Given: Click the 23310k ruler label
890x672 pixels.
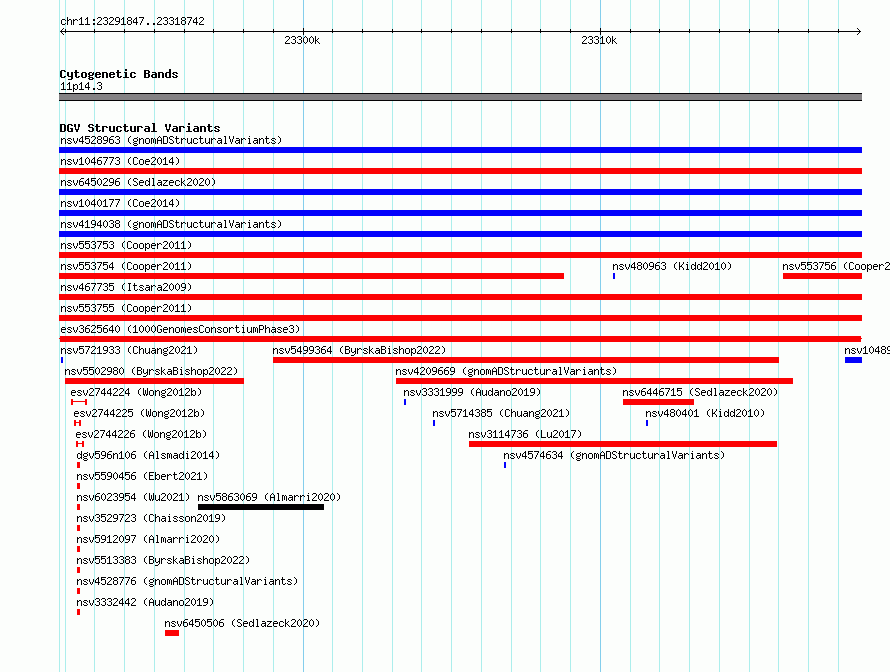Looking at the screenshot, I should click(x=599, y=40).
